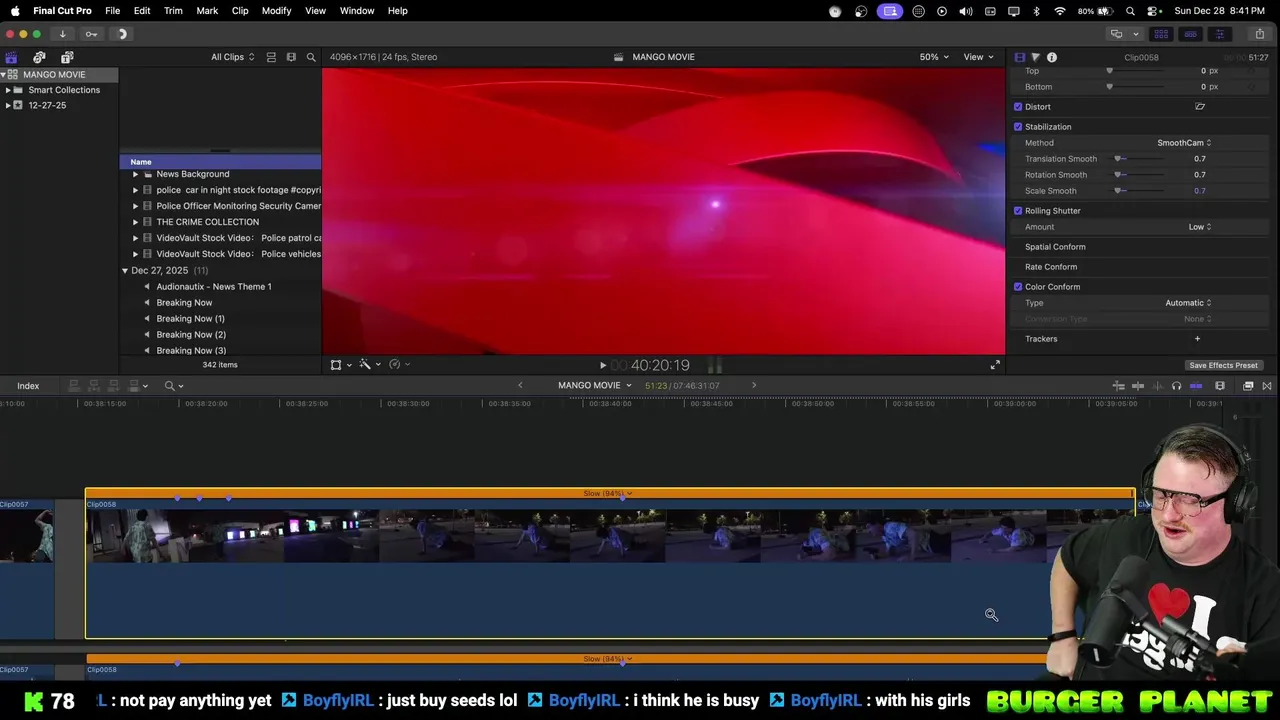
Task: Show or hide the Browser panel
Action: click(x=1161, y=34)
